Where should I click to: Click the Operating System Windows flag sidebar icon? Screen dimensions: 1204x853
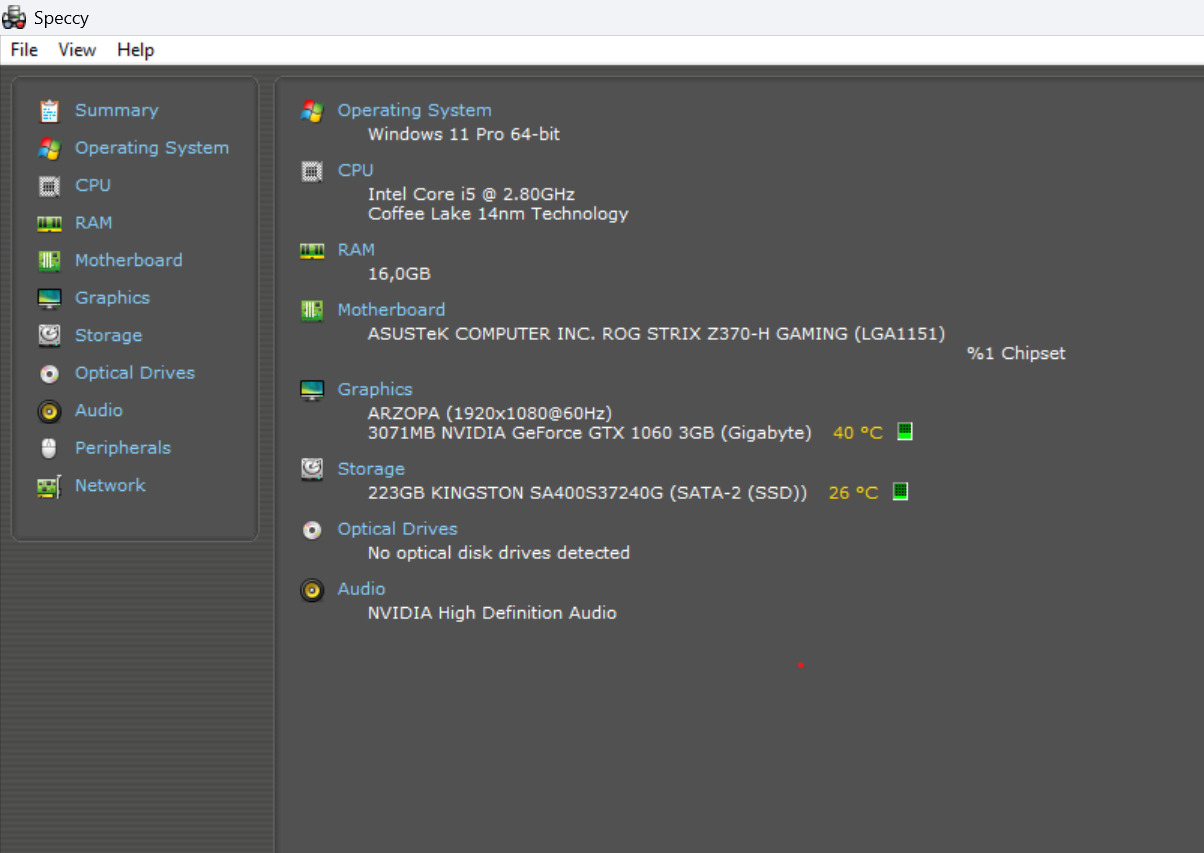click(49, 148)
